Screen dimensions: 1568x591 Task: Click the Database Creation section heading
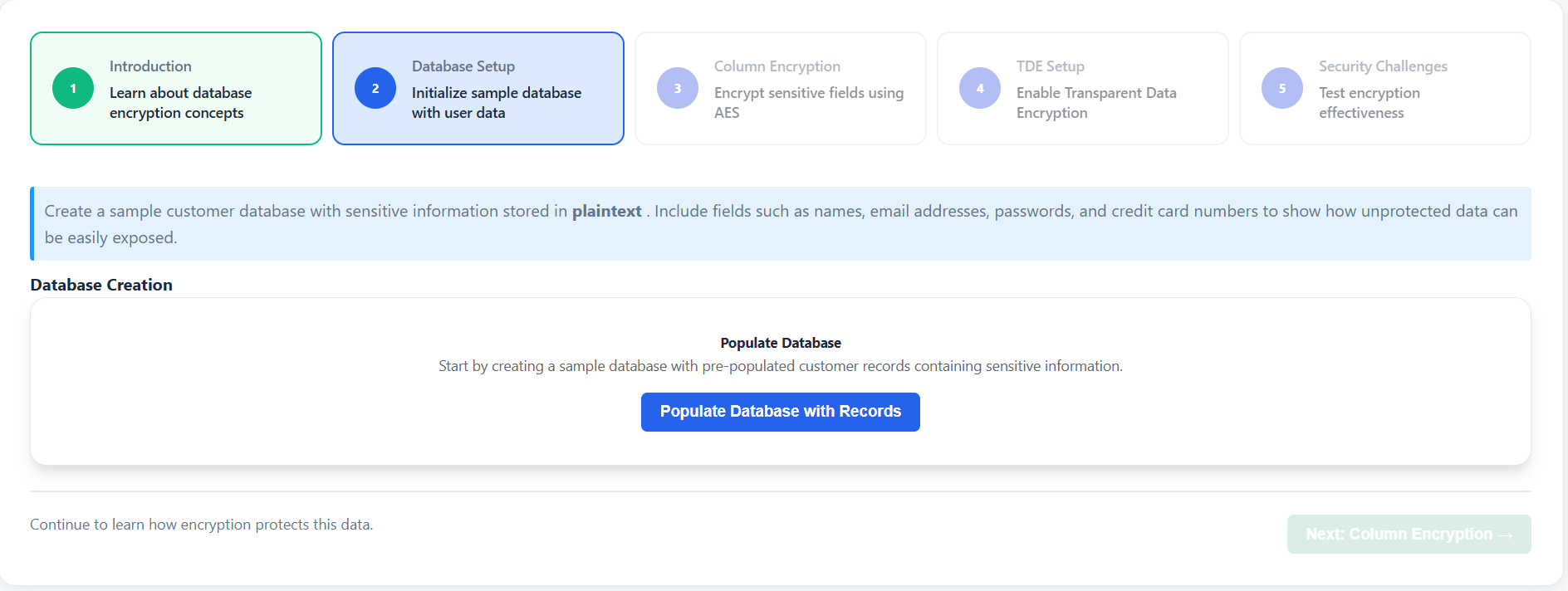click(x=101, y=285)
